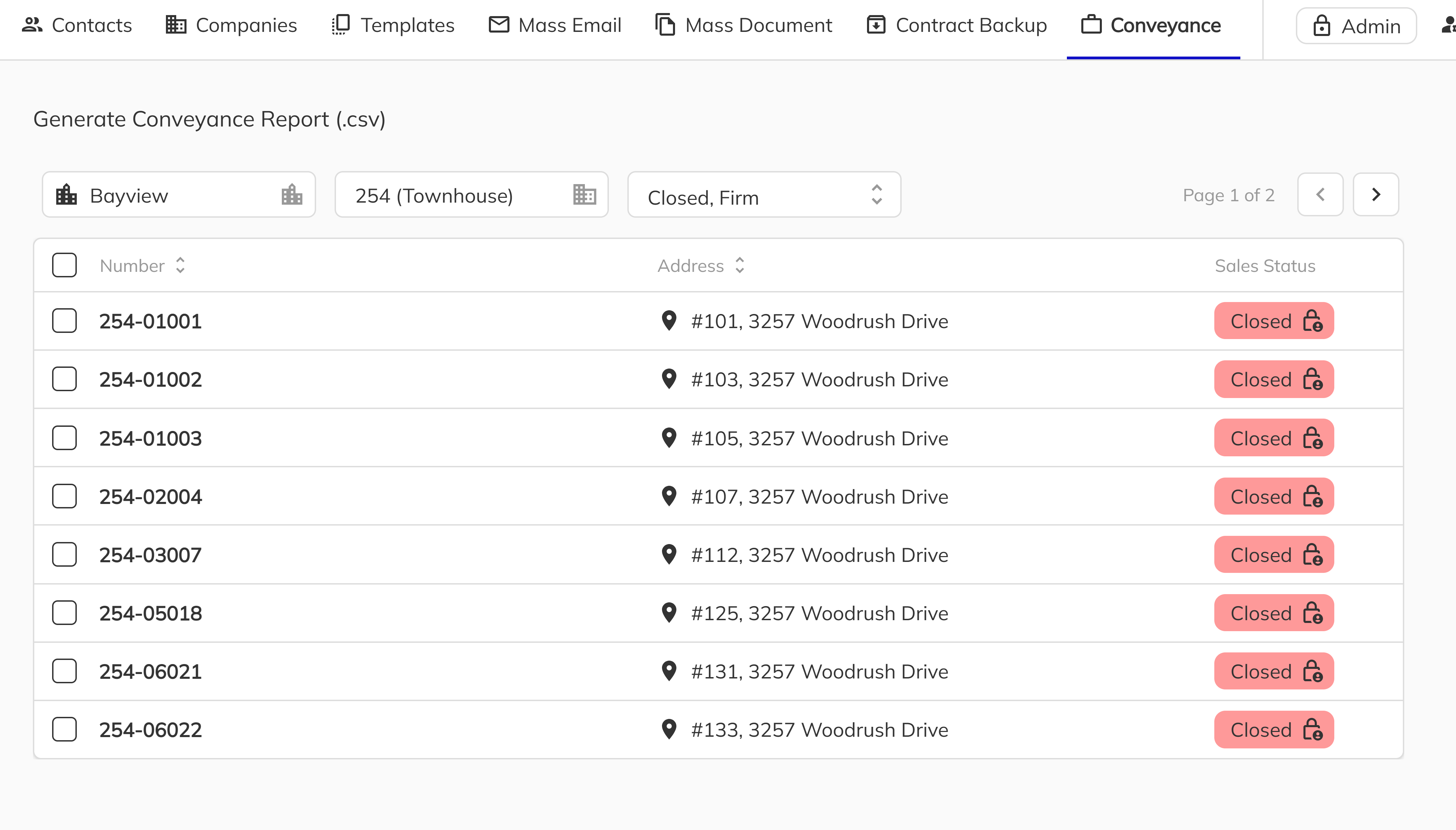Select the Mass Email envelope icon
Screen dimensions: 1456x830
click(498, 24)
